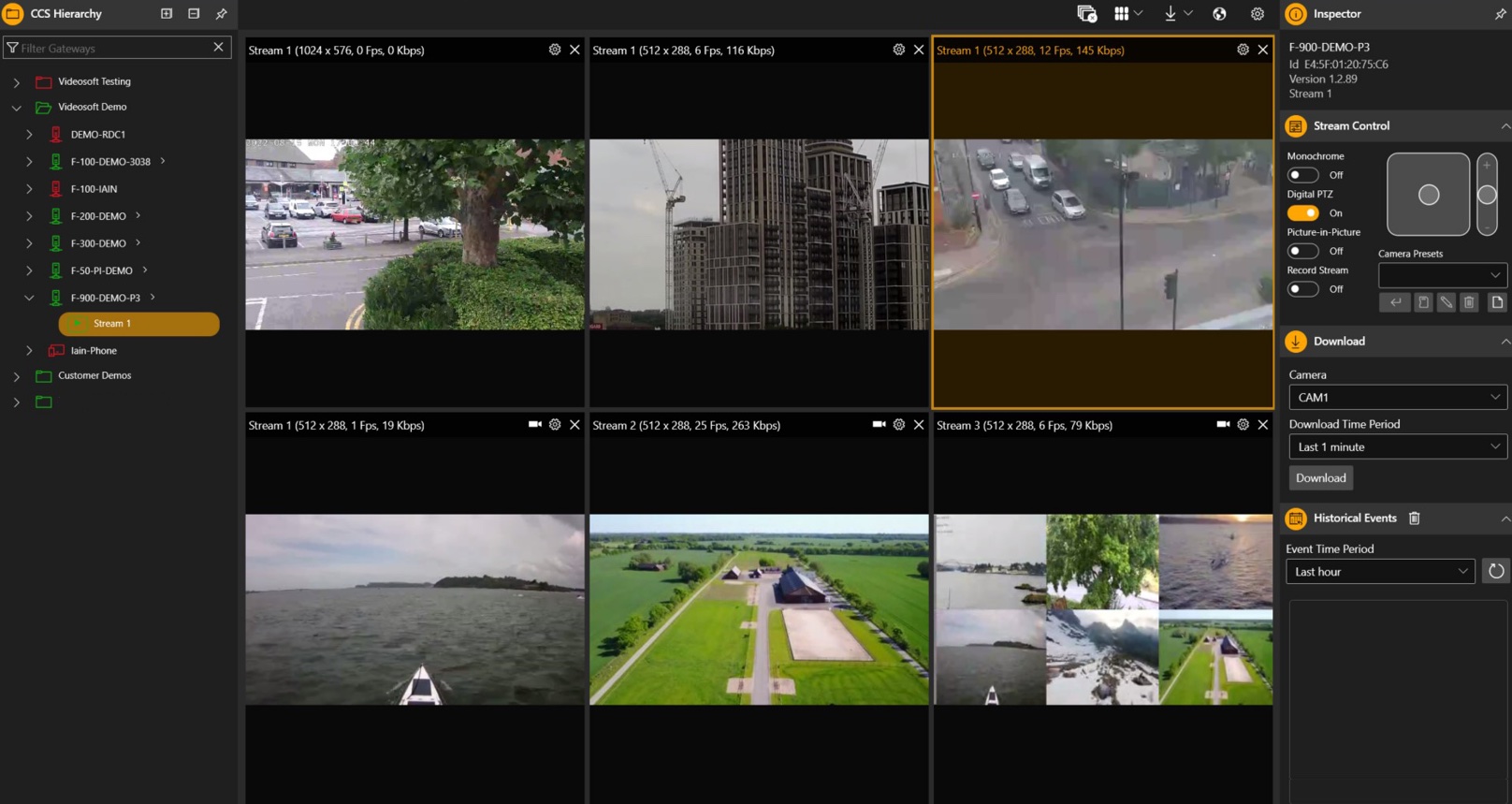
Task: Click the globe icon in top toolbar
Action: tap(1219, 14)
